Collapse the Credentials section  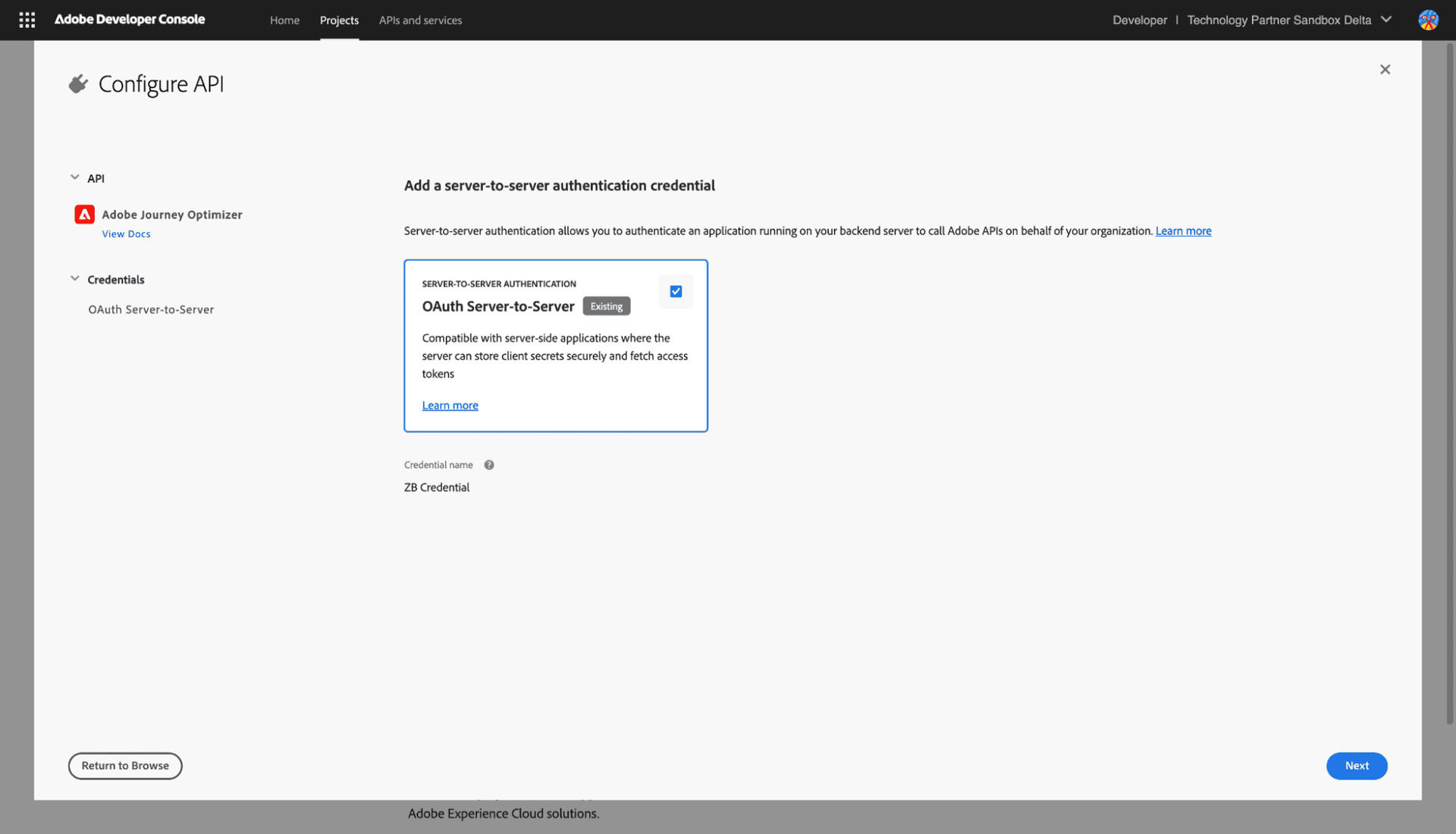[75, 277]
